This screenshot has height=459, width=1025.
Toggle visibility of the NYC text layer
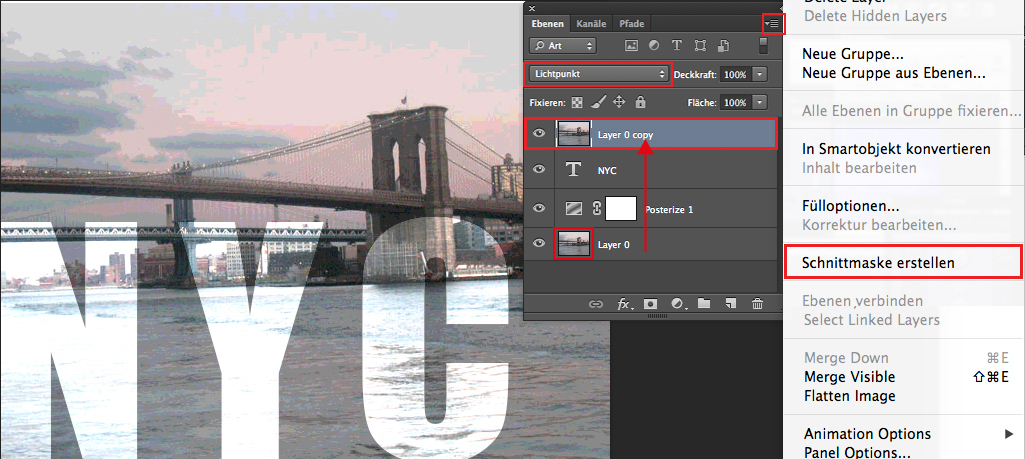click(x=539, y=170)
